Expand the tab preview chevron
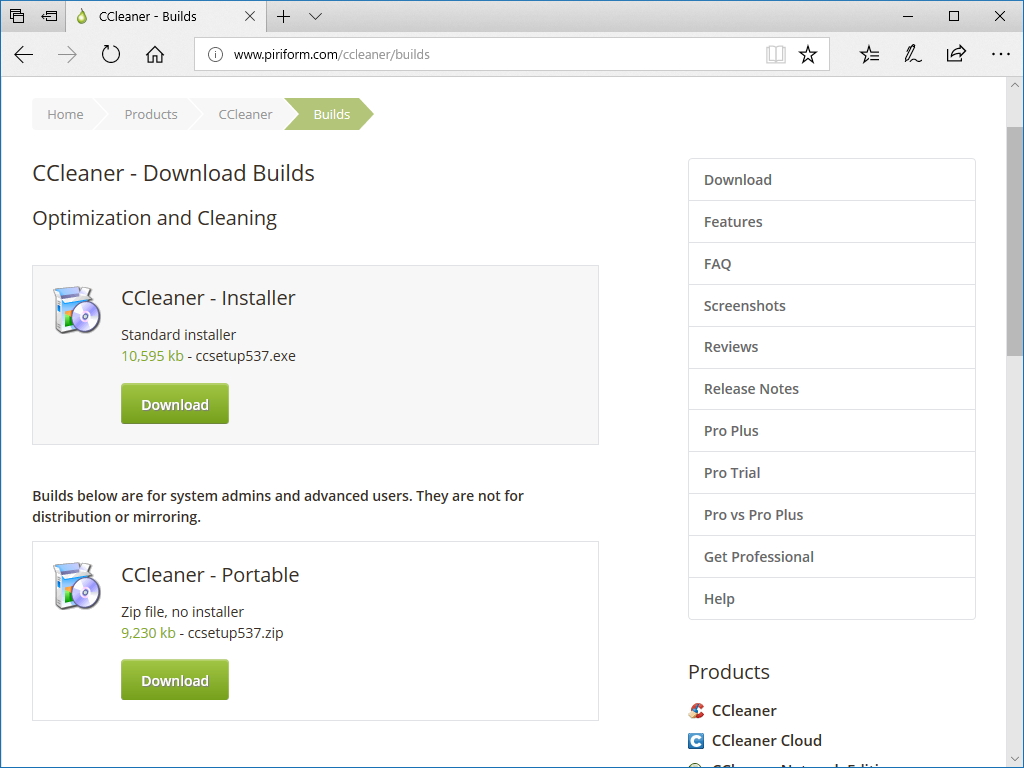Screen dimensions: 1024x768 [x=315, y=17]
